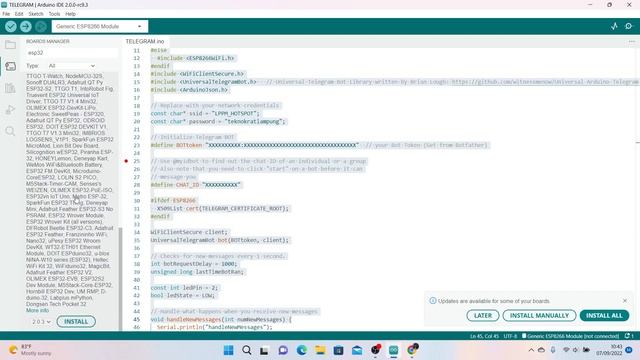
Task: Click Generic ESP8266 Module status bar entry
Action: click(x=571, y=336)
